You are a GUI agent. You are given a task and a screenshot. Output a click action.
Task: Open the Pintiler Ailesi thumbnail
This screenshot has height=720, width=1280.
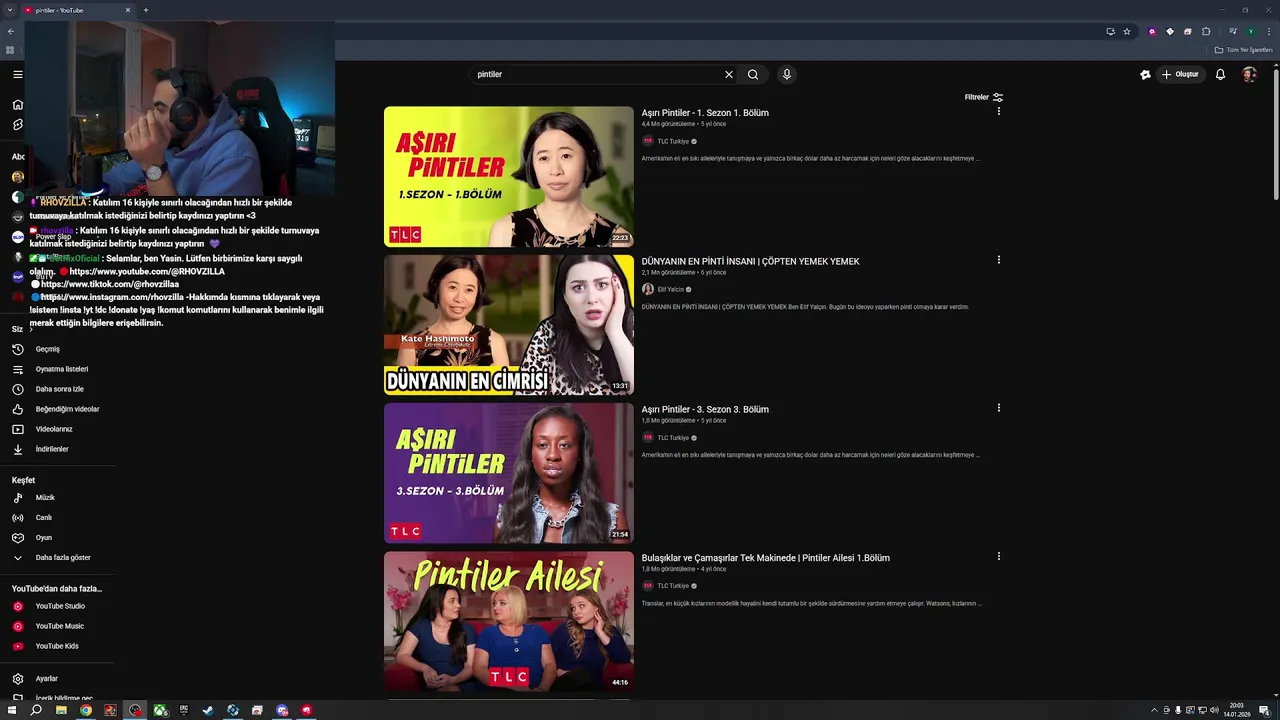tap(509, 621)
